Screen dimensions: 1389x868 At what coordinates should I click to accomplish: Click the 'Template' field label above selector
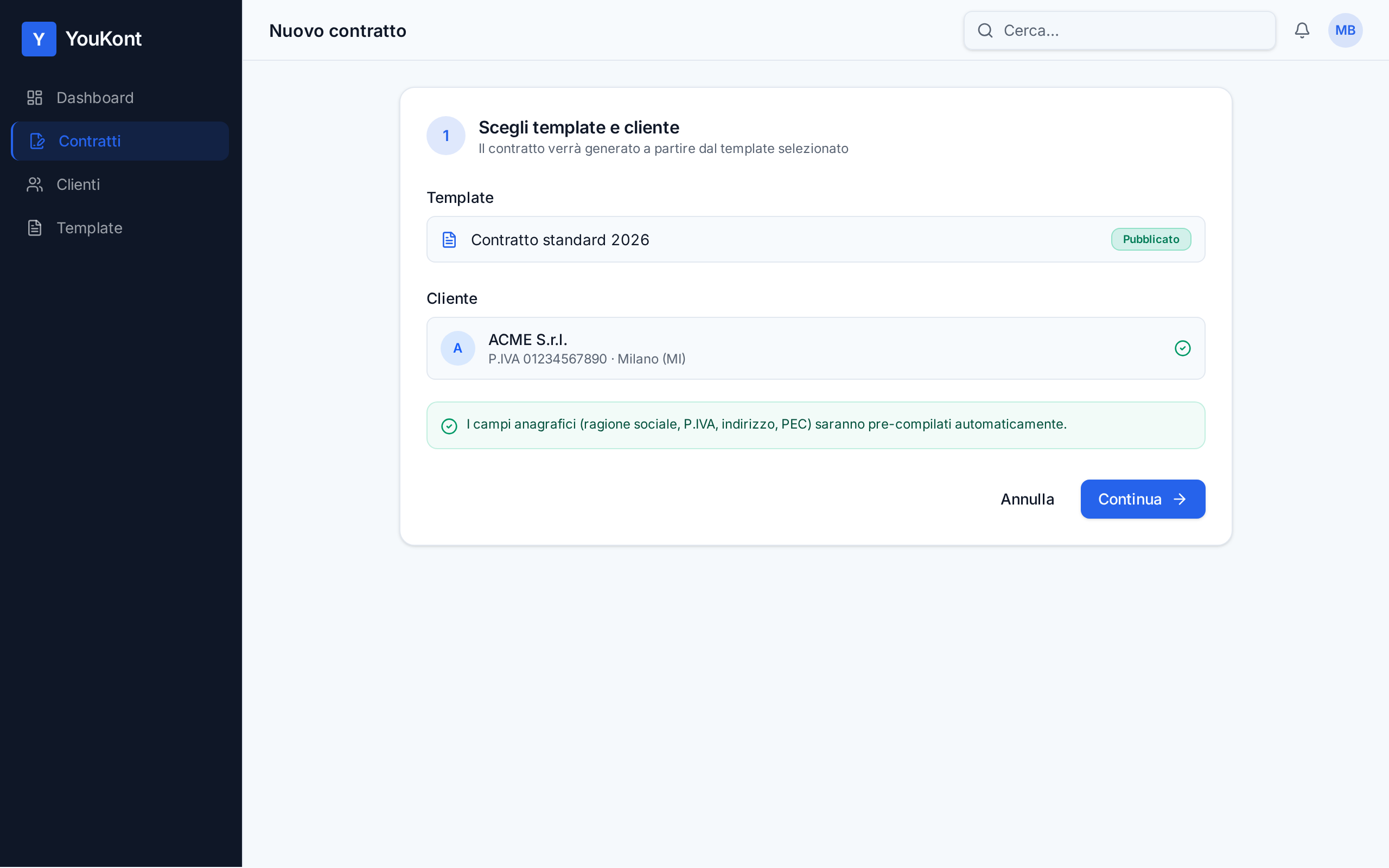[x=460, y=197]
